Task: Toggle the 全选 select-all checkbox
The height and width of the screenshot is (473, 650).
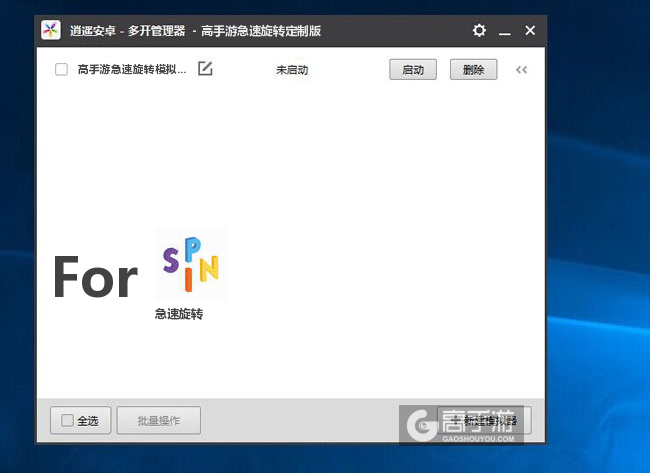Action: coord(67,420)
